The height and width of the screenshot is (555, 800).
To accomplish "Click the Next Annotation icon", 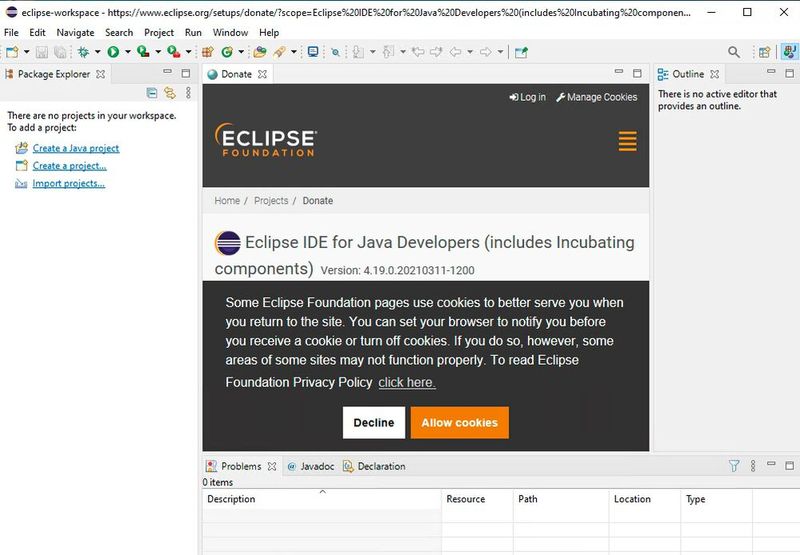I will coord(359,52).
